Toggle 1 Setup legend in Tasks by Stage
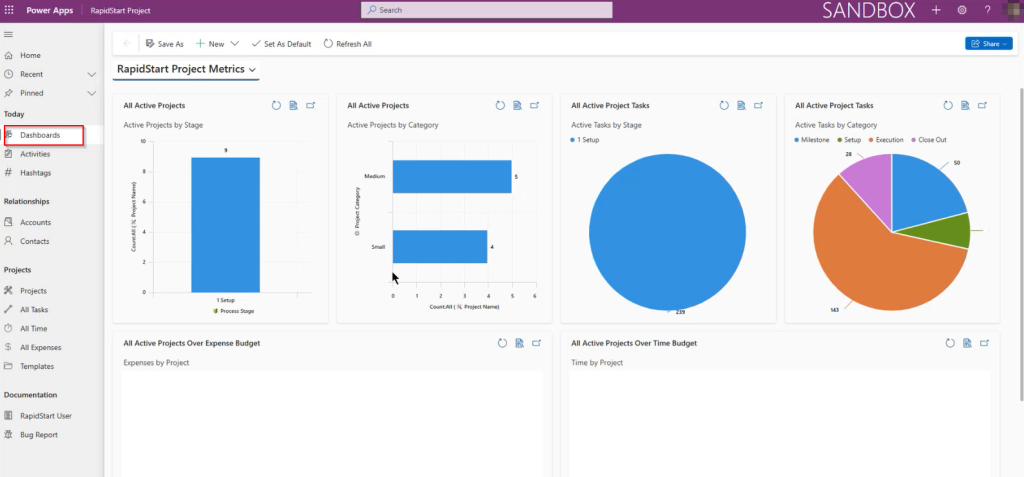1024x477 pixels. (584, 140)
